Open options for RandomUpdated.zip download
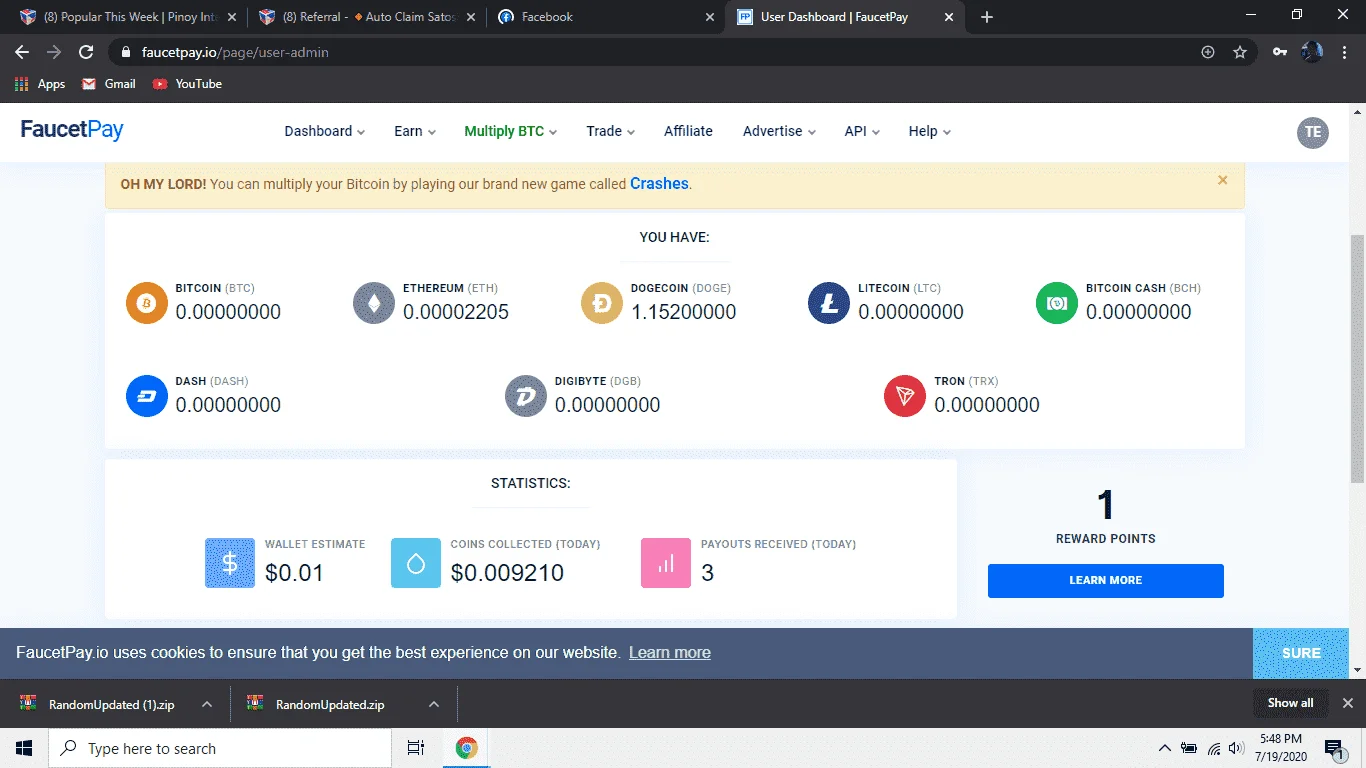Screen dimensions: 1366x768 pos(434,704)
